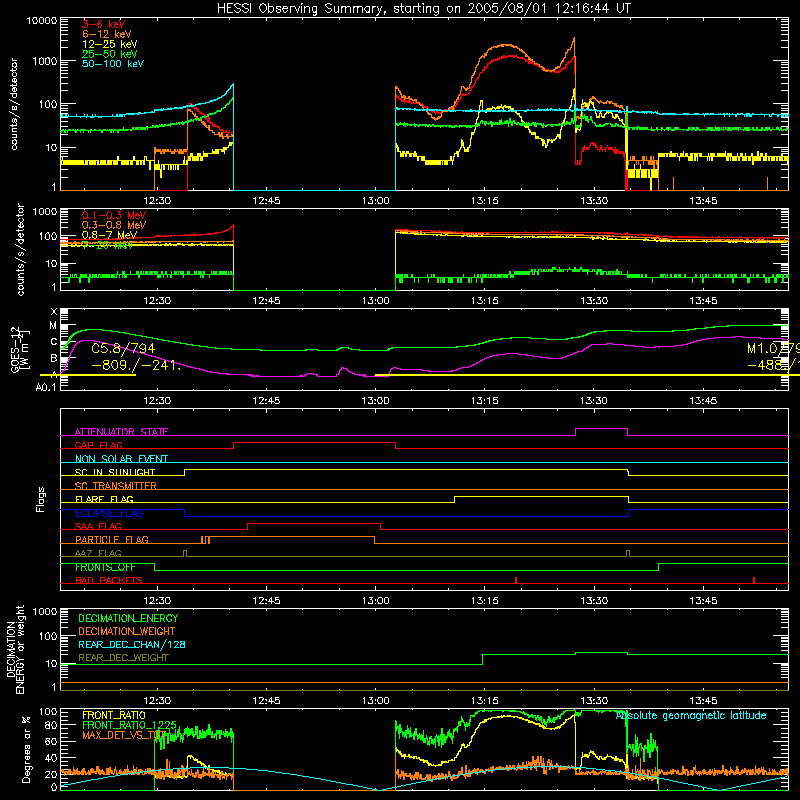Click the A0.1 tick label on GOES axis
Viewport: 800px width, 800px height.
(x=46, y=387)
